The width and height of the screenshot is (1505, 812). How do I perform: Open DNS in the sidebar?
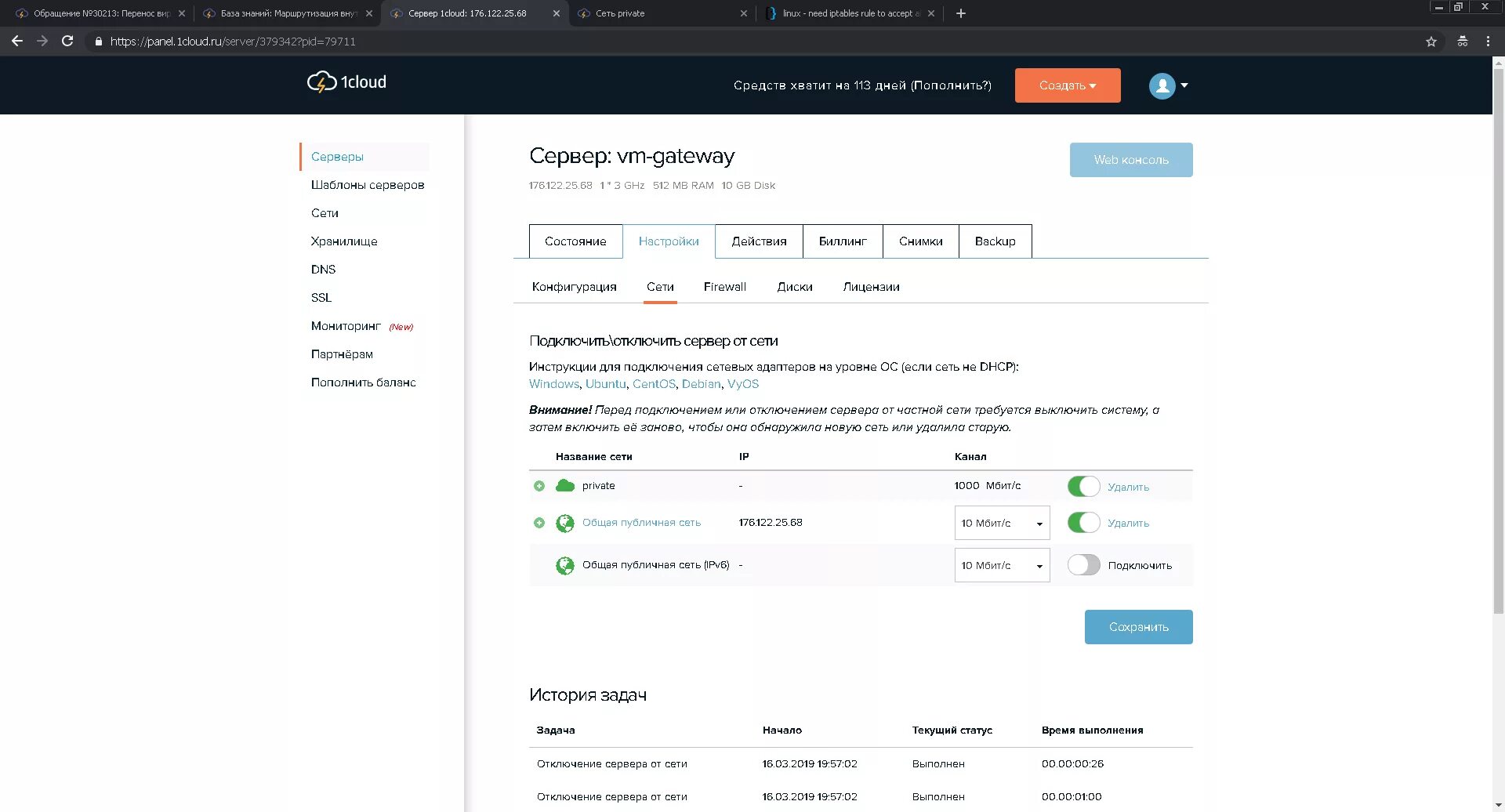click(x=323, y=270)
